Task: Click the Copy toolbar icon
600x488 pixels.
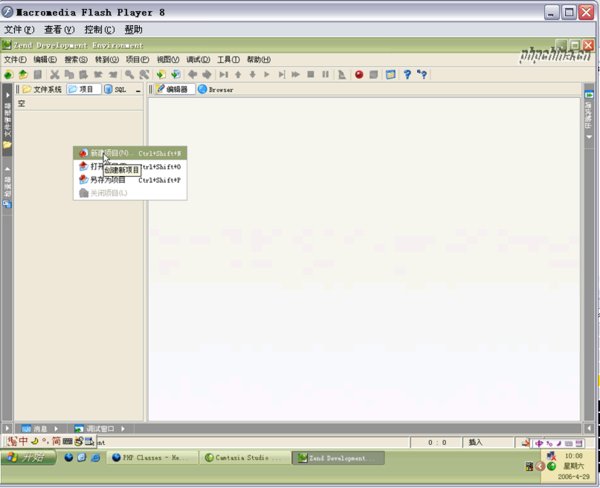Action: (69, 75)
